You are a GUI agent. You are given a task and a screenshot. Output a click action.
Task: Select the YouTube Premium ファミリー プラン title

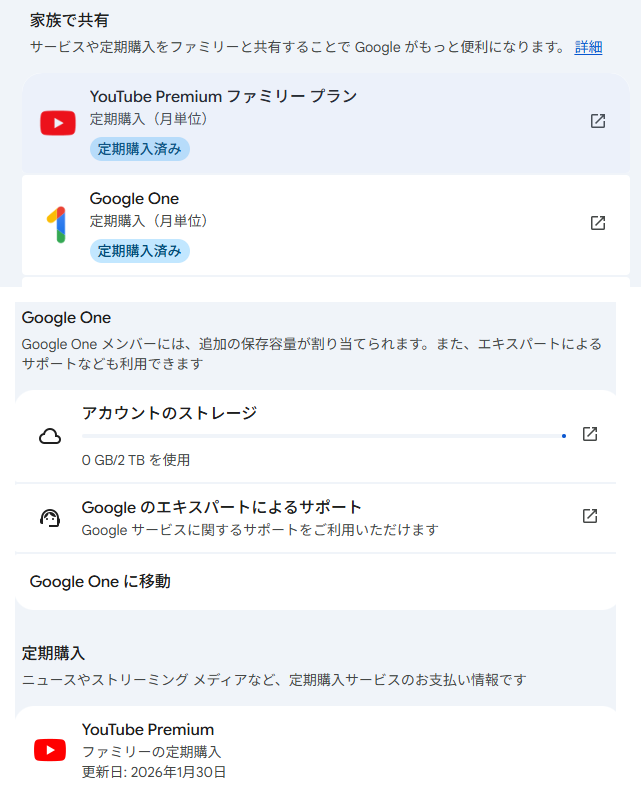(223, 96)
